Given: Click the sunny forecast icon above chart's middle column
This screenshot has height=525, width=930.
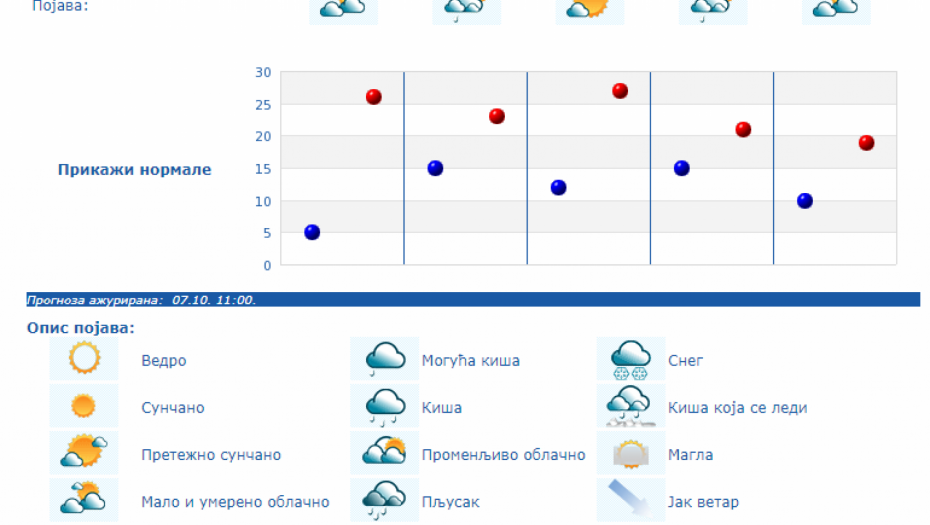Looking at the screenshot, I should pyautogui.click(x=589, y=10).
